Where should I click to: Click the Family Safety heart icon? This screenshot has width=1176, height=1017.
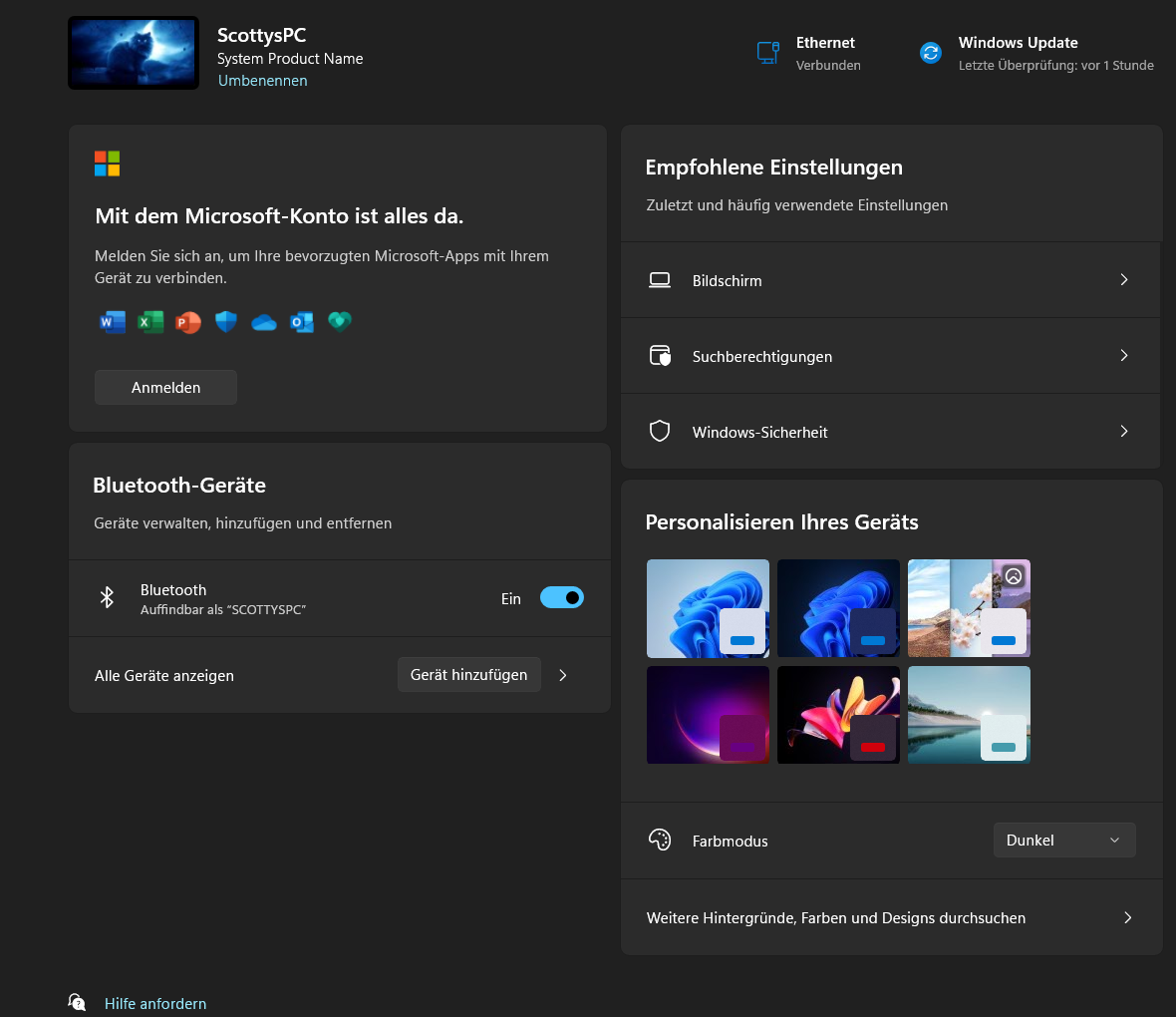click(340, 321)
